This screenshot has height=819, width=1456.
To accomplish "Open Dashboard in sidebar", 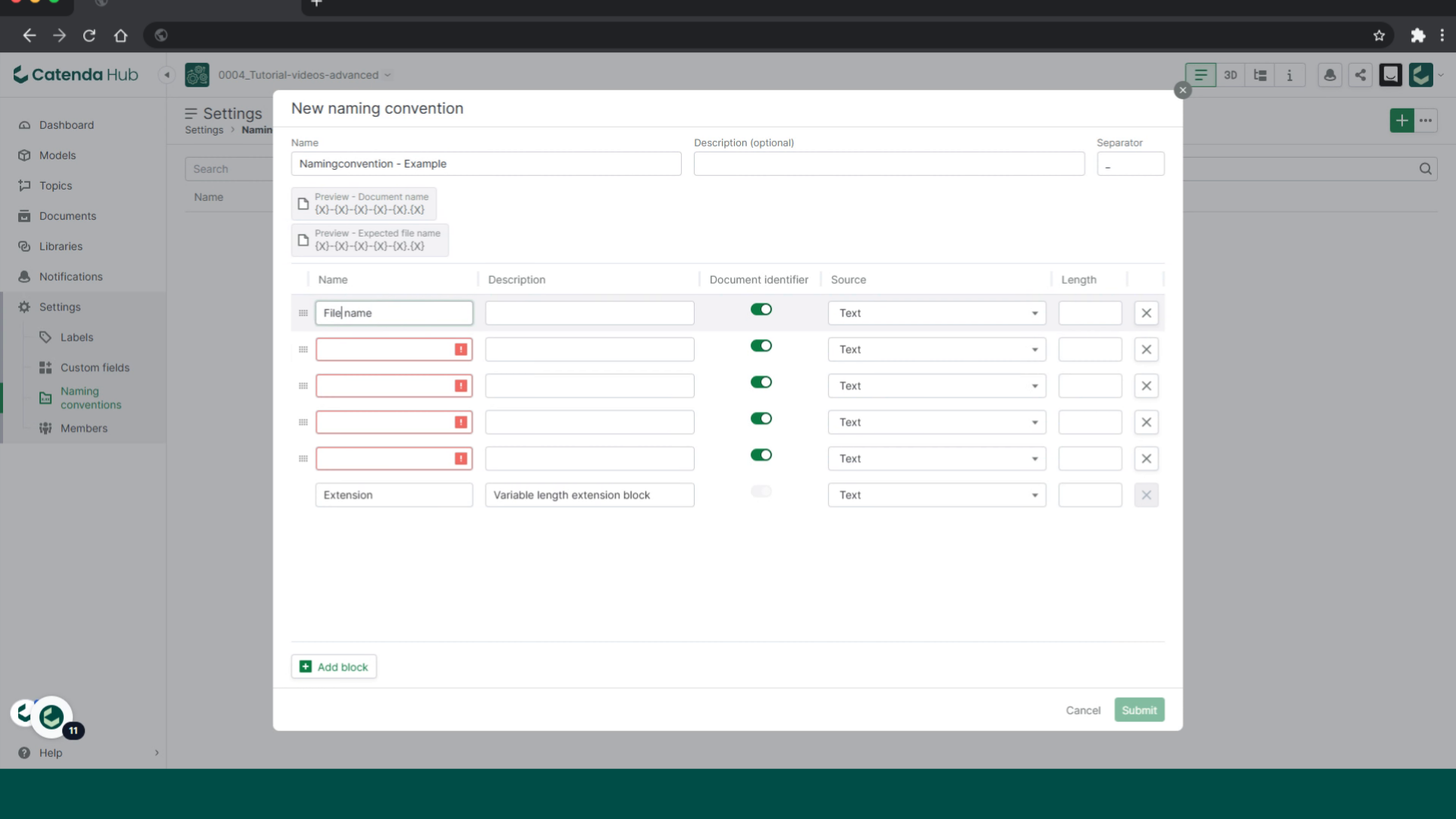I will 67,125.
